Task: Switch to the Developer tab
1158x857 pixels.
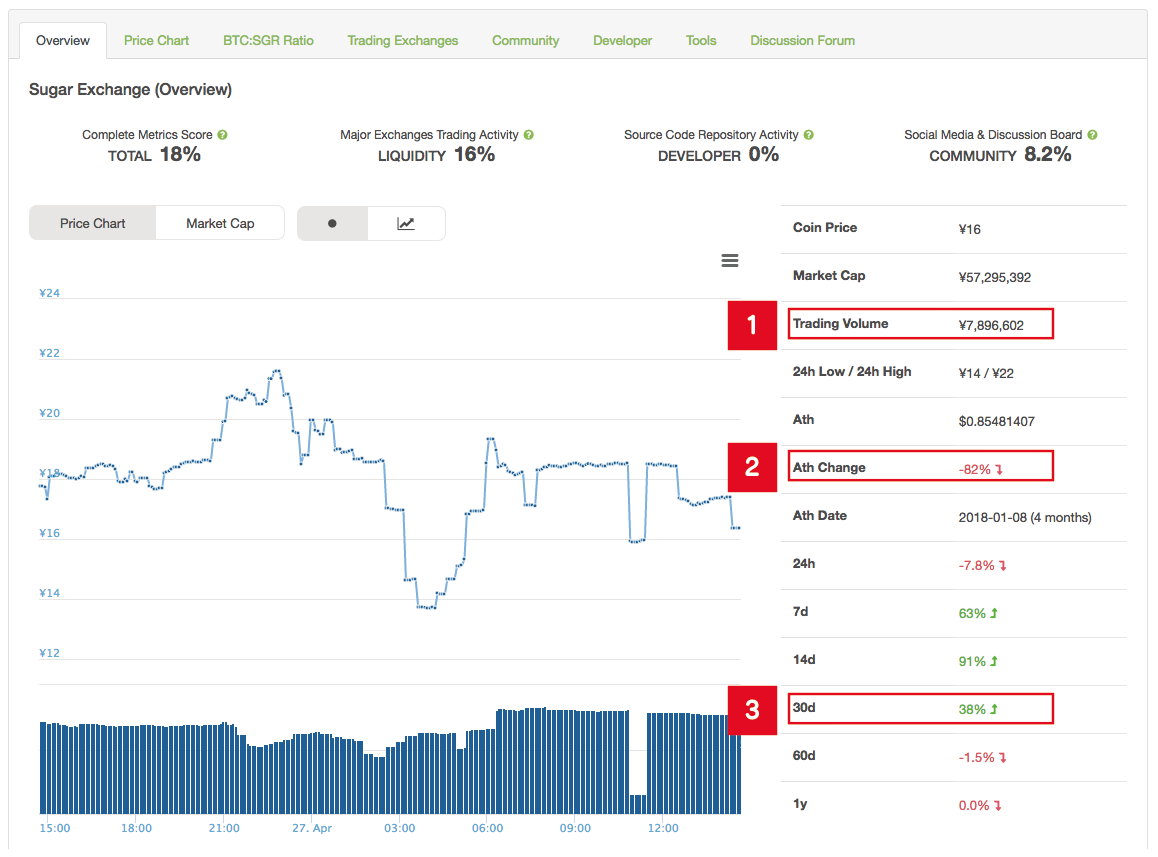Action: pyautogui.click(x=622, y=40)
